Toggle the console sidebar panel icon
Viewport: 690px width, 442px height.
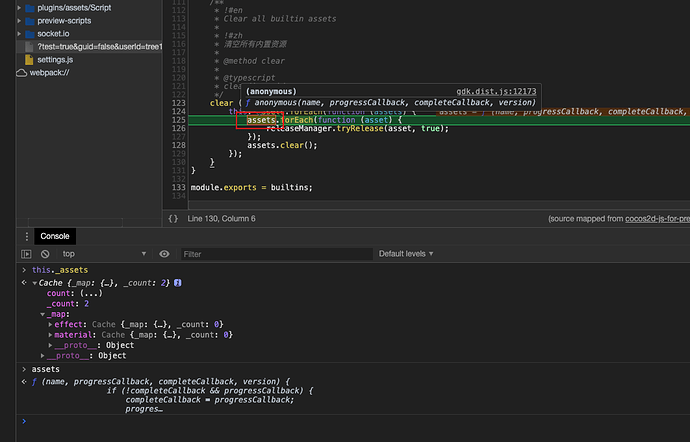[26, 254]
